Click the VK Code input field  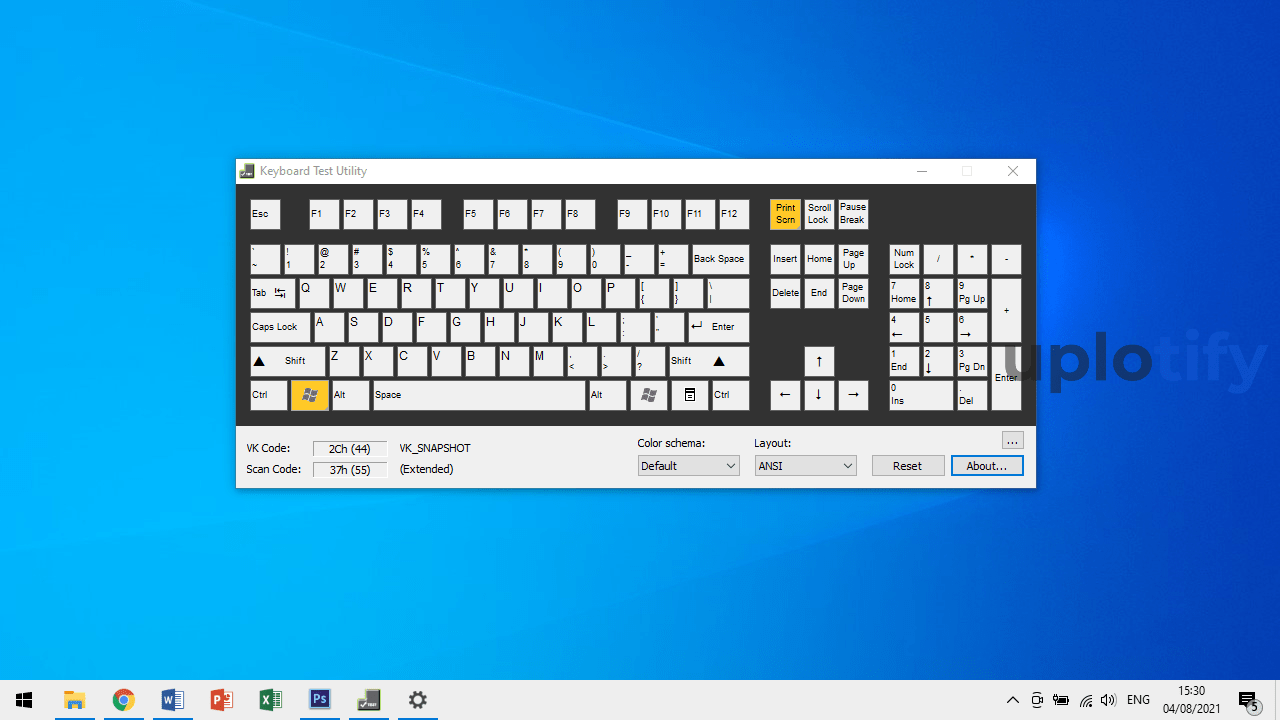[x=349, y=448]
